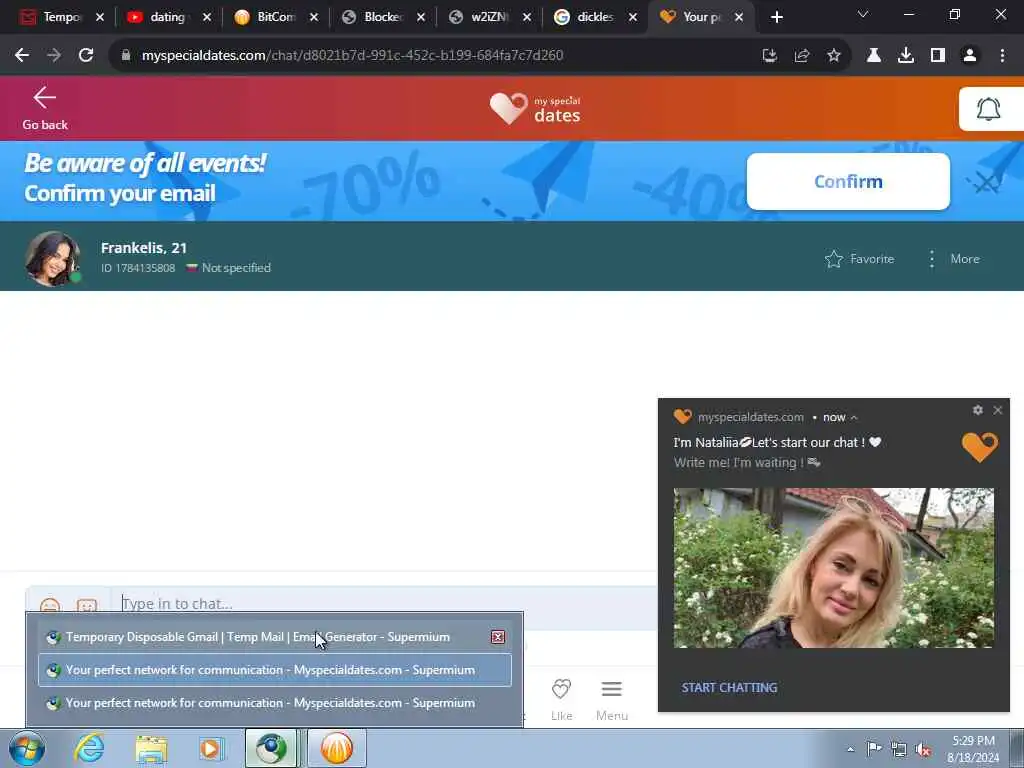Open the notifications bell
The image size is (1024, 768).
point(988,109)
